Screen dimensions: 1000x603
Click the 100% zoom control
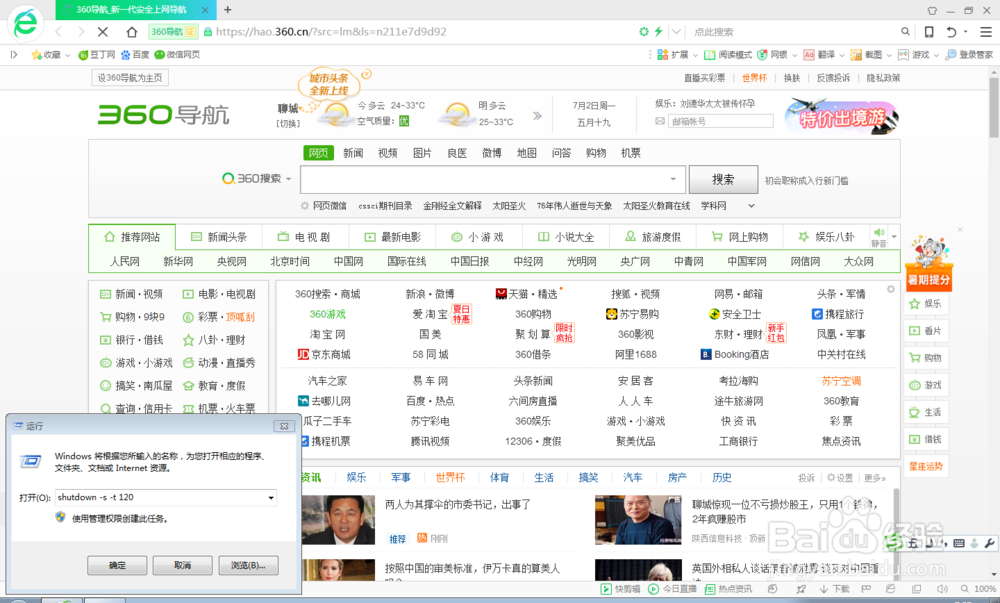[979, 589]
